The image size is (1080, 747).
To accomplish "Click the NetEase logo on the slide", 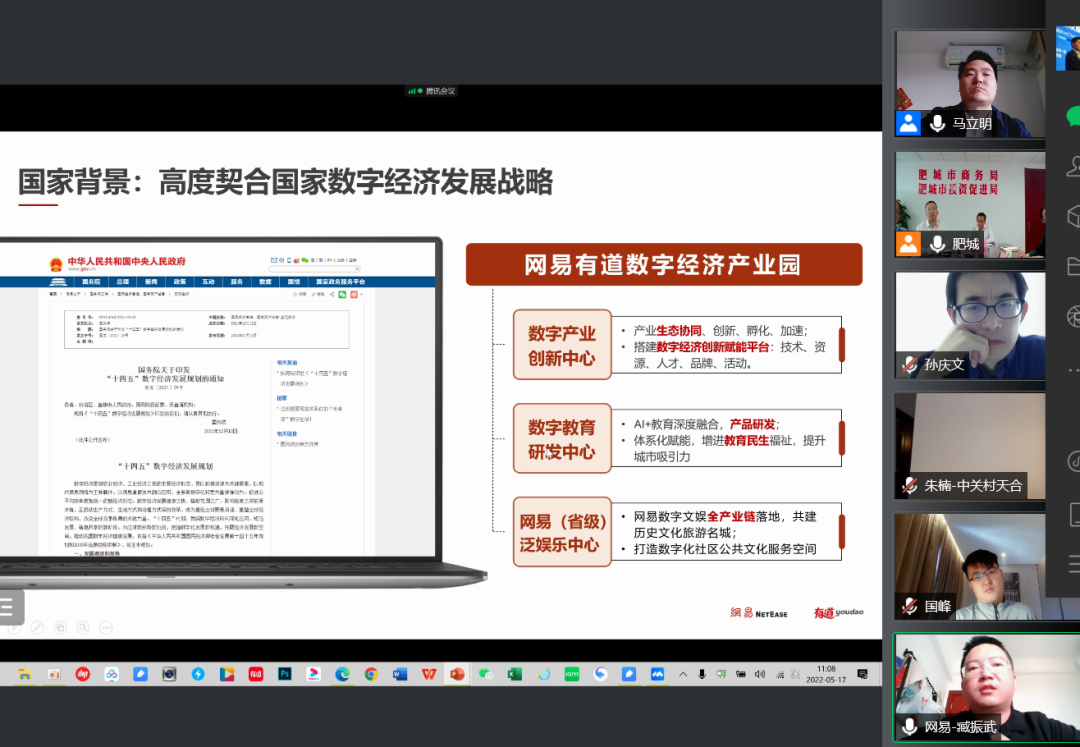I will pos(759,613).
